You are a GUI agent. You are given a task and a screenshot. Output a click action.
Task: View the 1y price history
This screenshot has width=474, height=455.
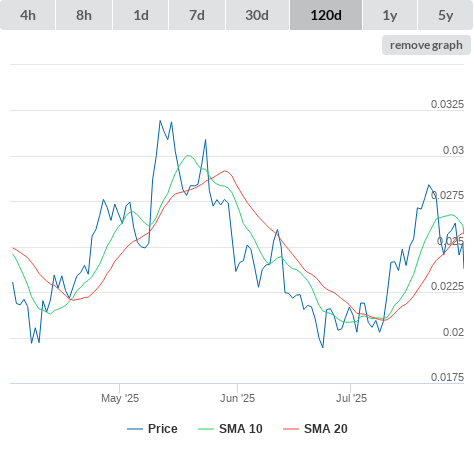390,15
